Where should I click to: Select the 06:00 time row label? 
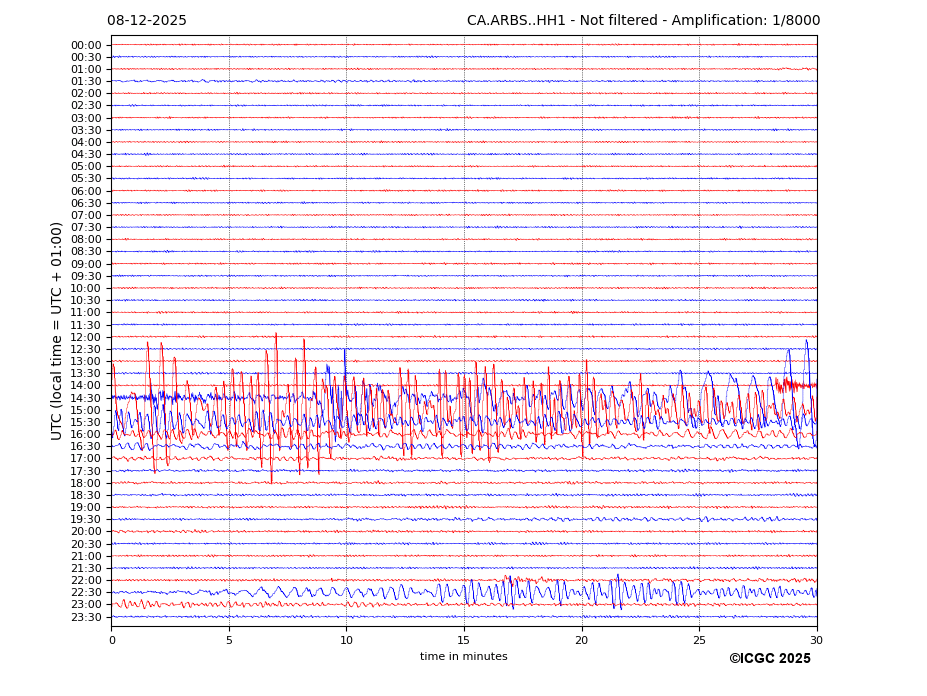point(86,191)
